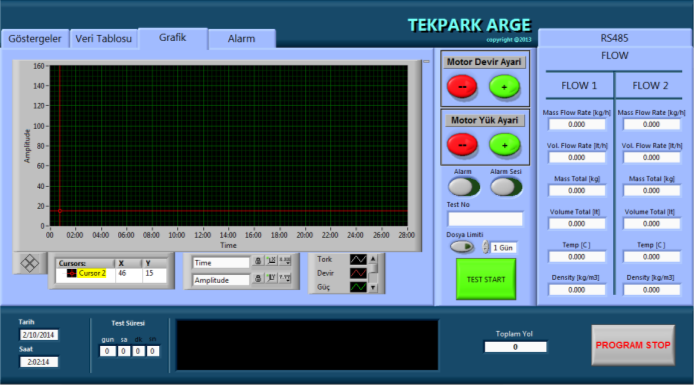Image resolution: width=694 pixels, height=385 pixels.
Task: Click the Test No input field
Action: 485,219
